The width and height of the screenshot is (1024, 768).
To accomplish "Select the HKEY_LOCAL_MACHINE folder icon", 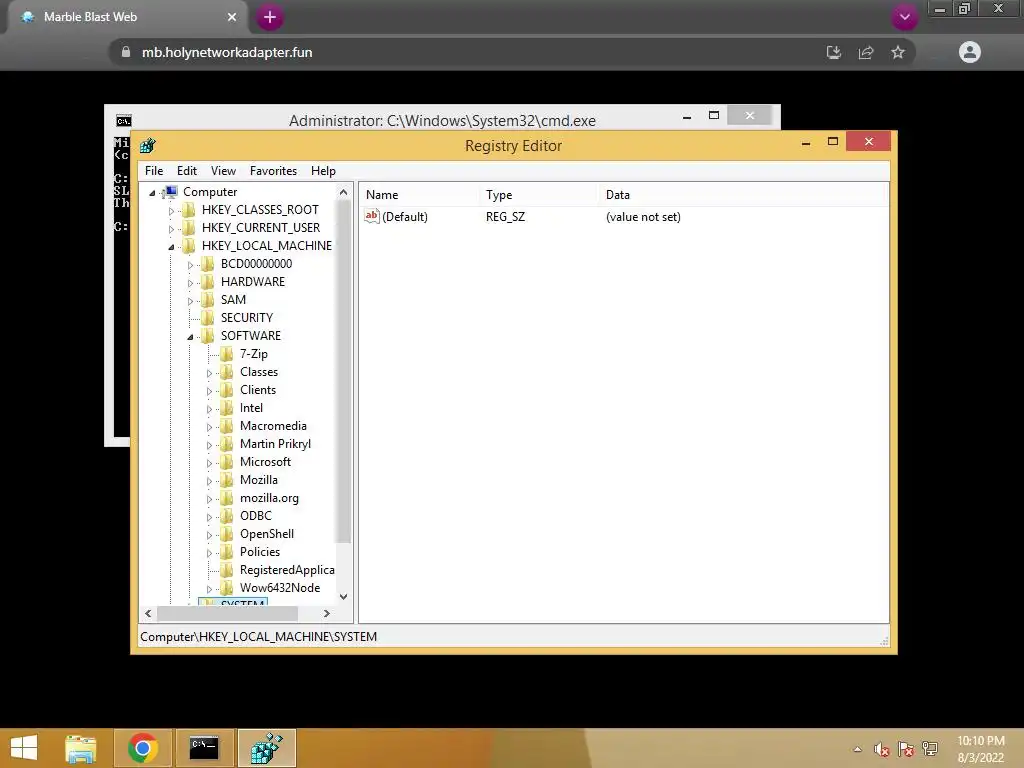I will [189, 246].
